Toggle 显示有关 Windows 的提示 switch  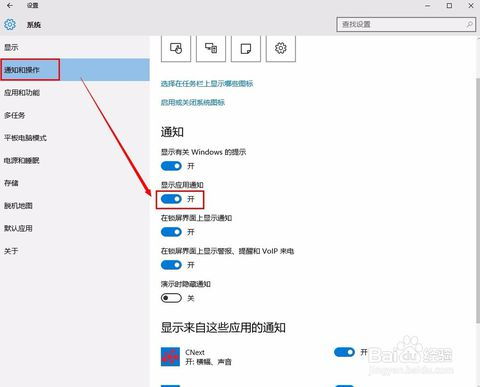coord(171,166)
